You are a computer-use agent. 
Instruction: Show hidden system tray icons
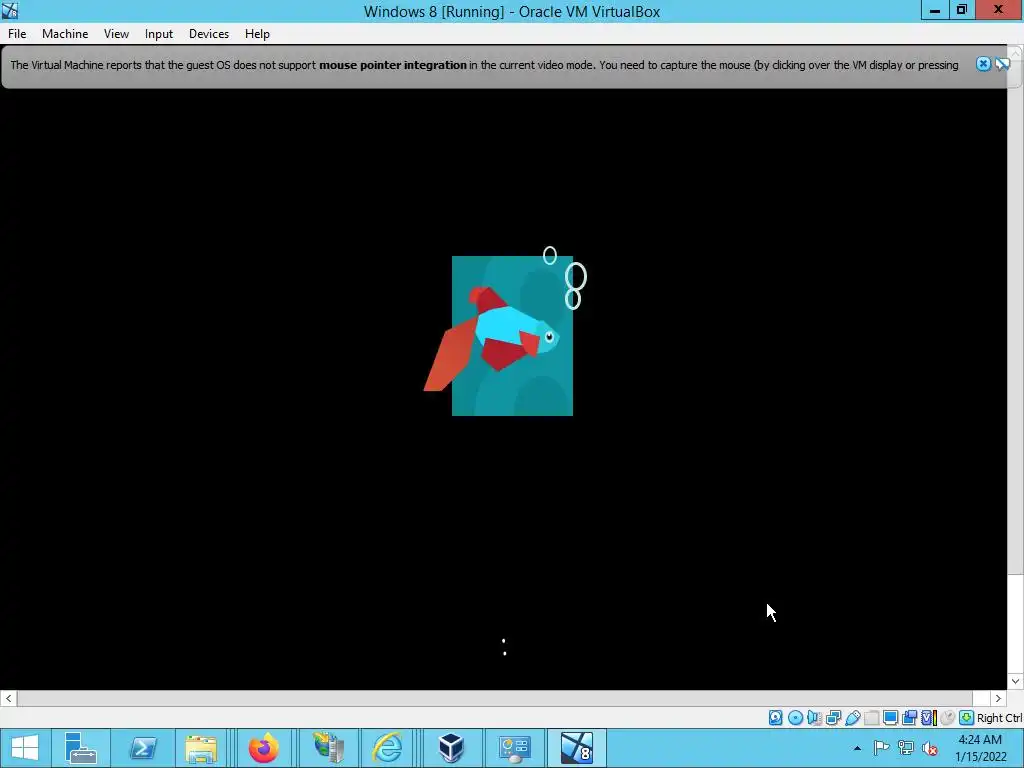857,748
